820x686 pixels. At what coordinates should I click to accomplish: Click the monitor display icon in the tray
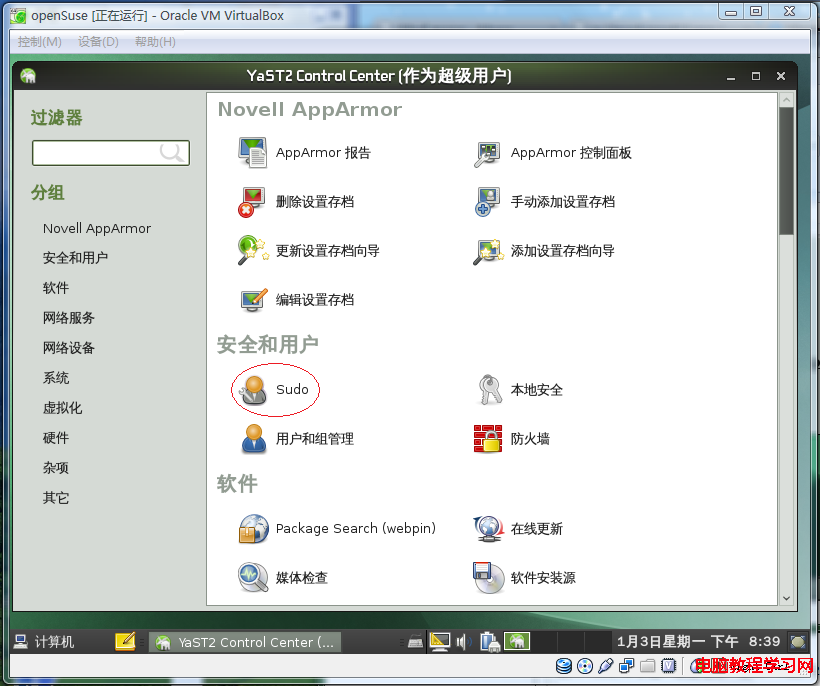point(440,642)
